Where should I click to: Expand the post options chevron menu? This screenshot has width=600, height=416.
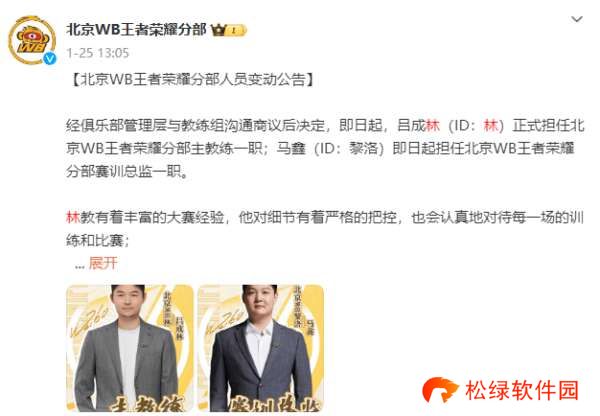tap(577, 19)
